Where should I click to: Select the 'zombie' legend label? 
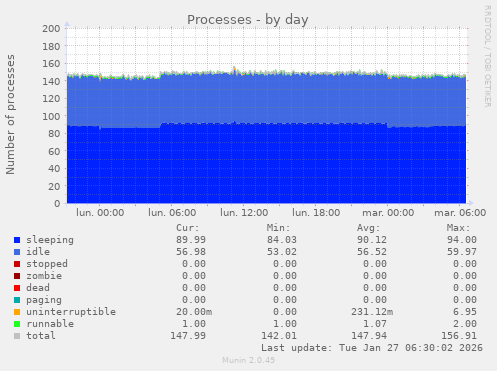point(44,276)
